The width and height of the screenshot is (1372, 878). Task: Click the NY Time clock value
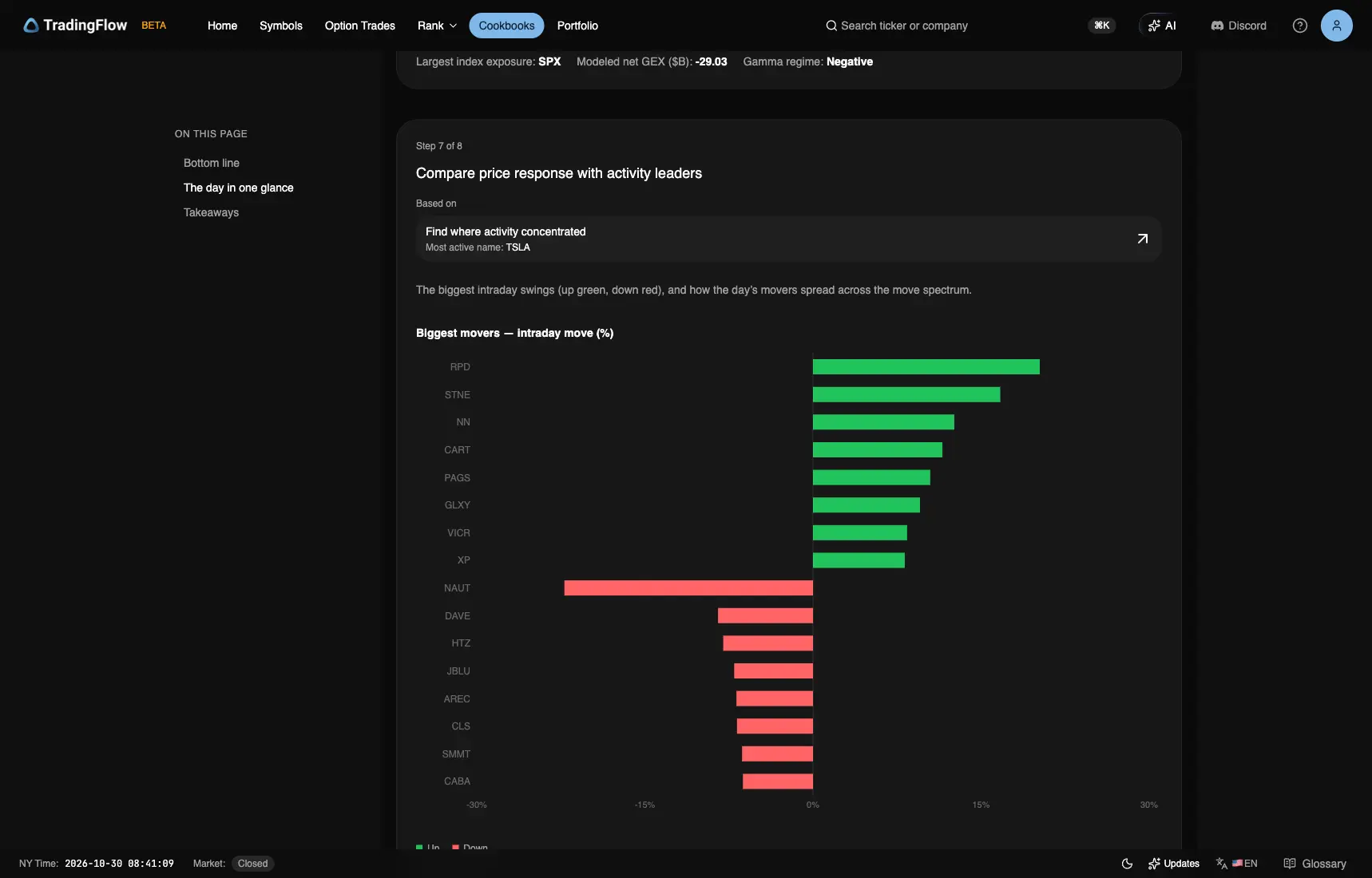[119, 864]
